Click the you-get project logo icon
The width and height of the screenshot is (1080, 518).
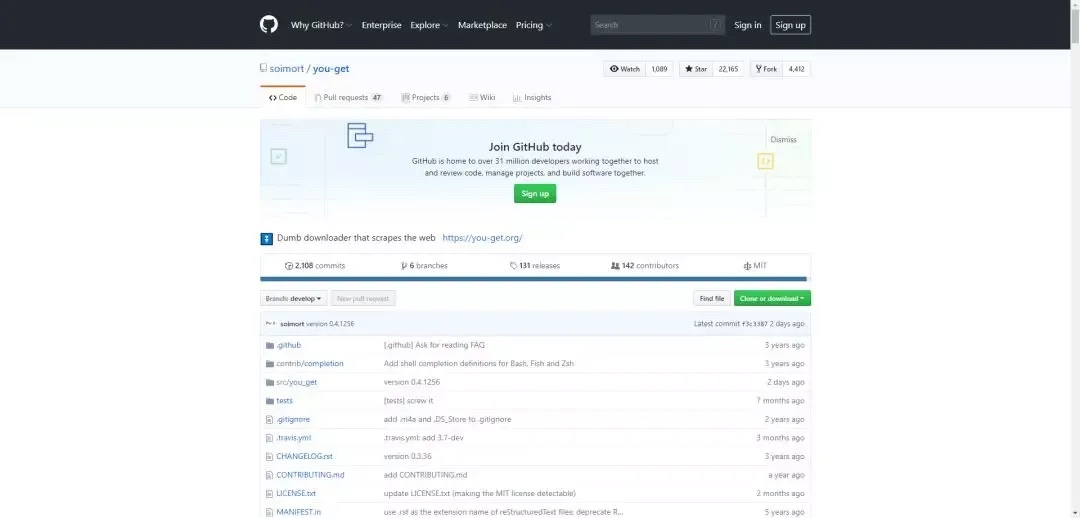267,239
